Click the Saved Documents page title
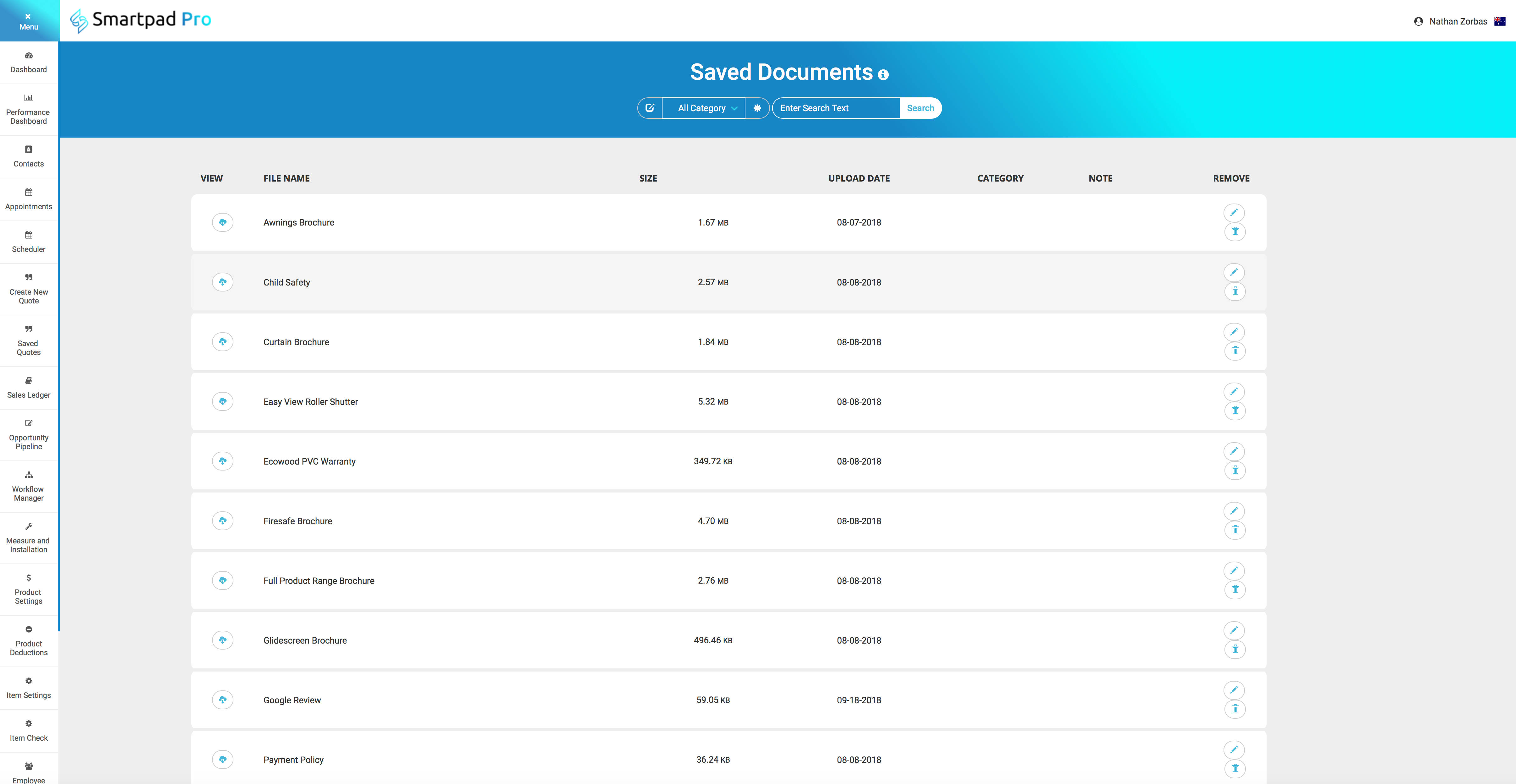This screenshot has height=784, width=1516. click(782, 72)
